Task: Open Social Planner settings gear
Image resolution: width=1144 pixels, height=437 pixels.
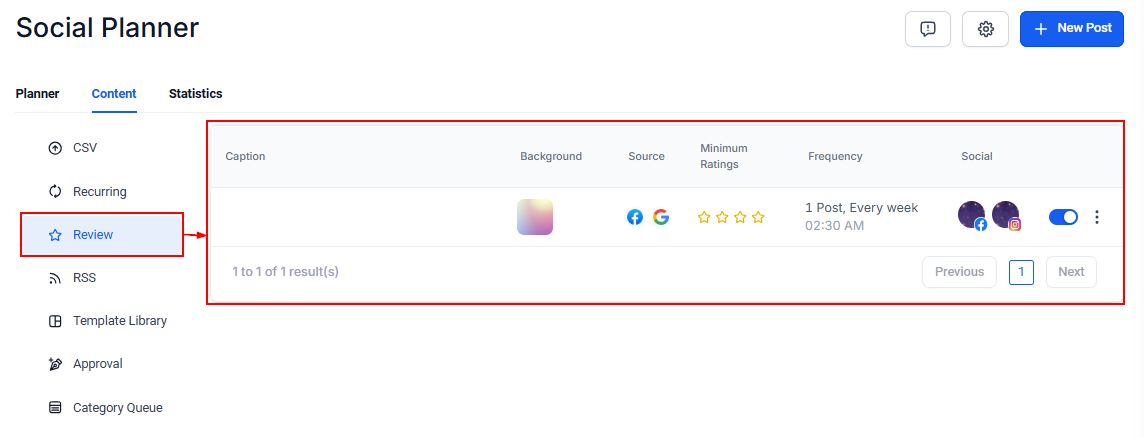Action: [985, 29]
